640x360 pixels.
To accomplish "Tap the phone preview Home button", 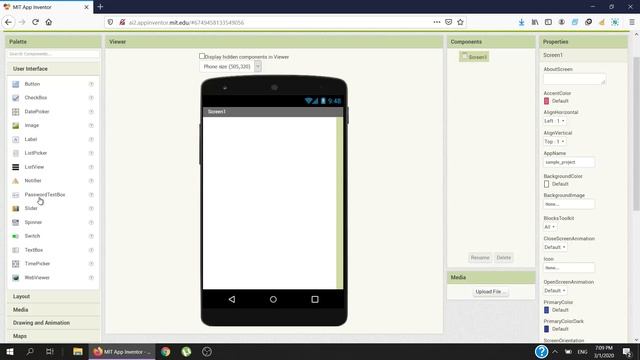I will [273, 300].
